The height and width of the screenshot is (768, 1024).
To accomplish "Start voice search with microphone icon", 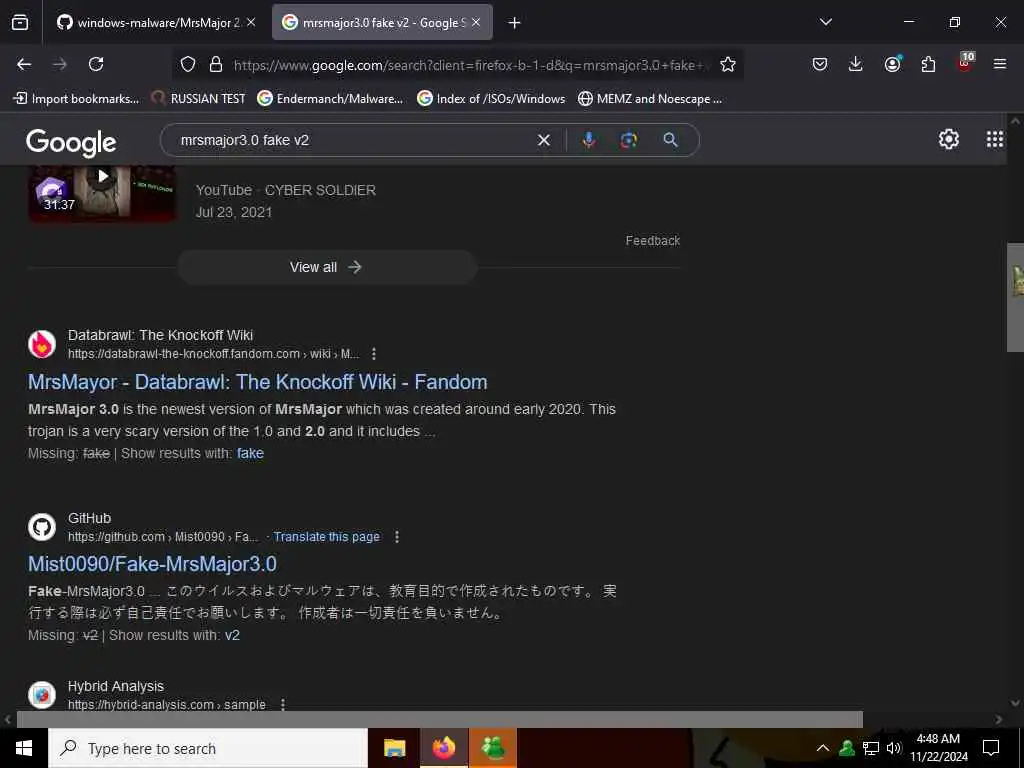I will [588, 140].
